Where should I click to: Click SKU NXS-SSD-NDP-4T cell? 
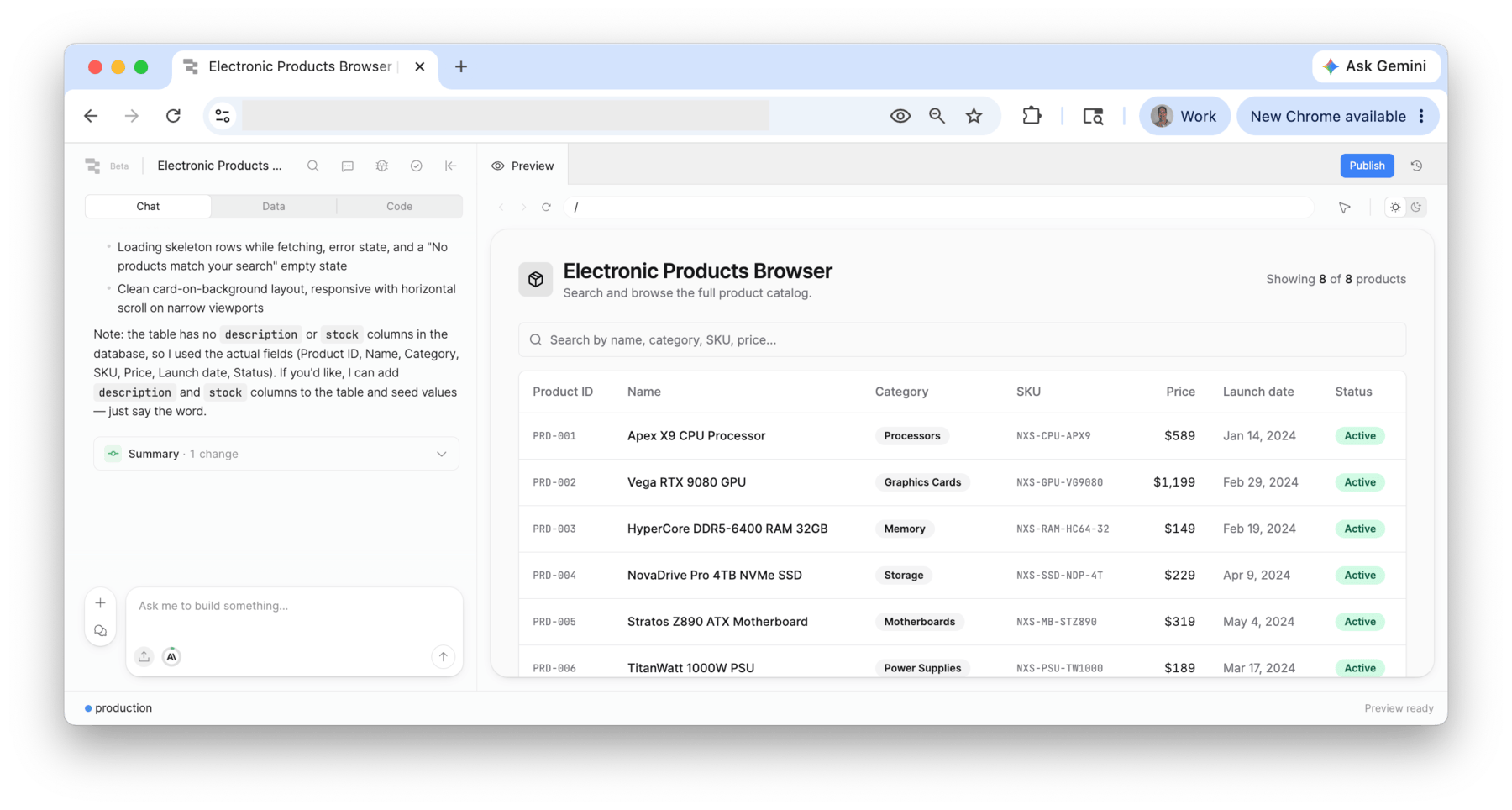(1059, 576)
